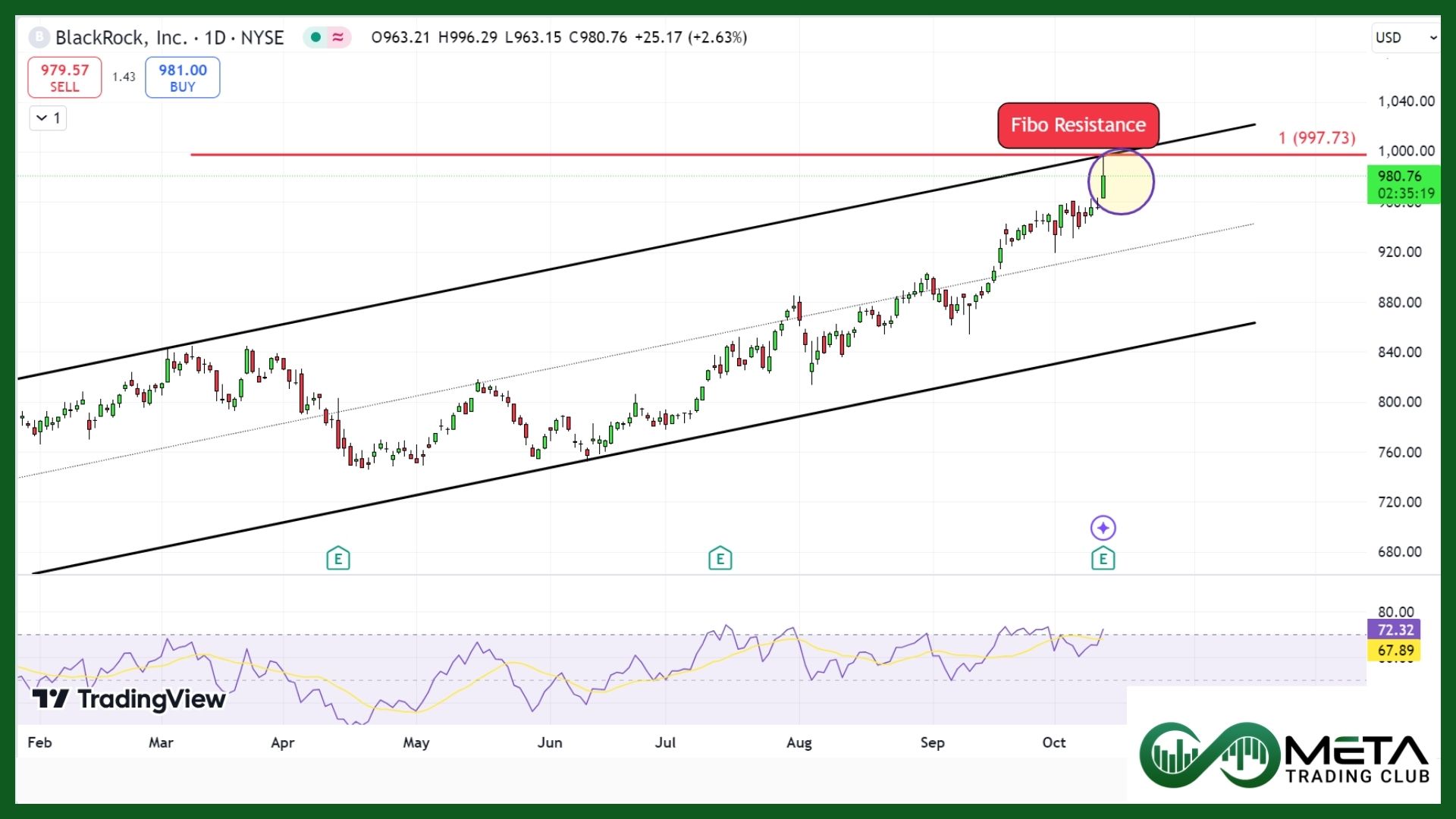Image resolution: width=1456 pixels, height=819 pixels.
Task: Click the BlackRock symbol logo icon
Action: (39, 37)
